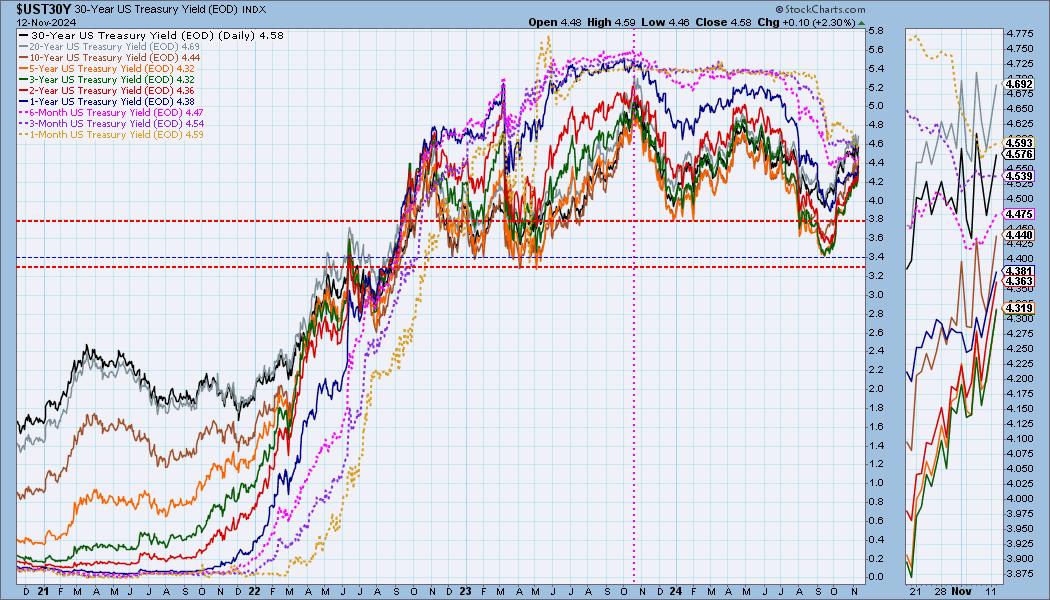
Task: Select the 30-Year US Treasury Yield (Daily) legend entry
Action: click(x=153, y=35)
